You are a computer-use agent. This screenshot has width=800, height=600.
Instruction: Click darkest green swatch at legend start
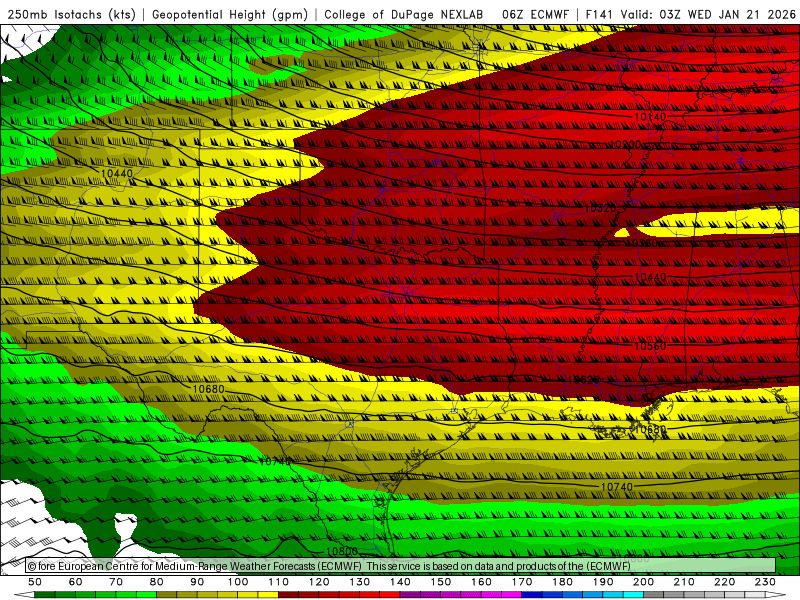click(x=44, y=595)
